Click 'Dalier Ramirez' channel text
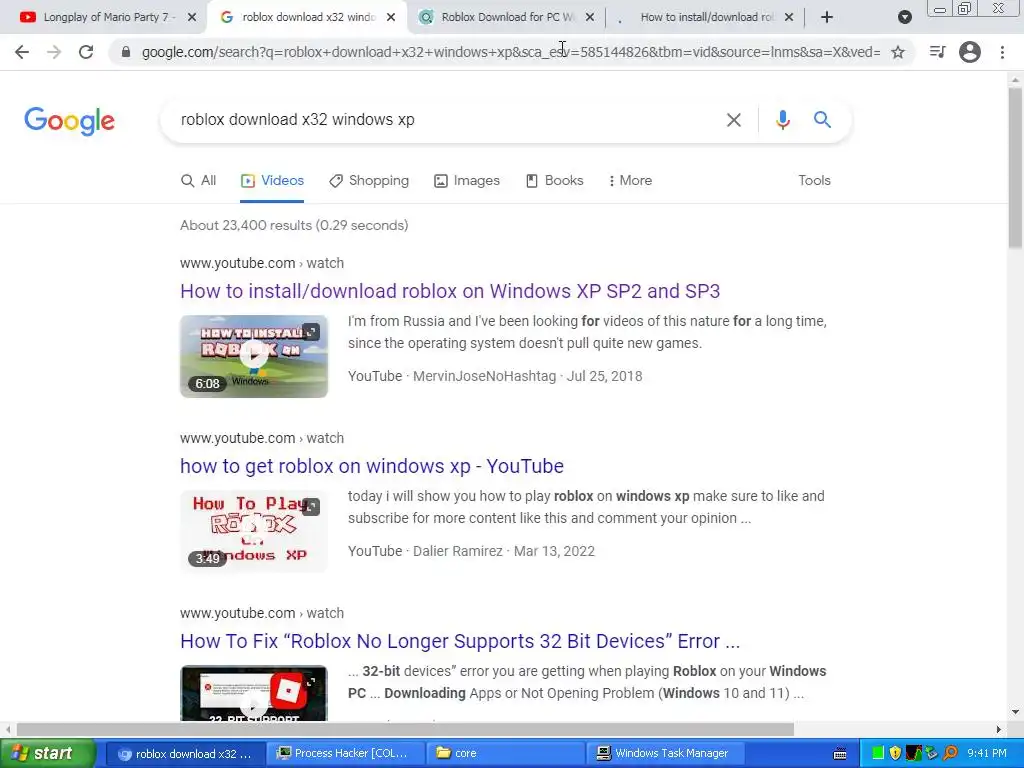 [x=458, y=551]
